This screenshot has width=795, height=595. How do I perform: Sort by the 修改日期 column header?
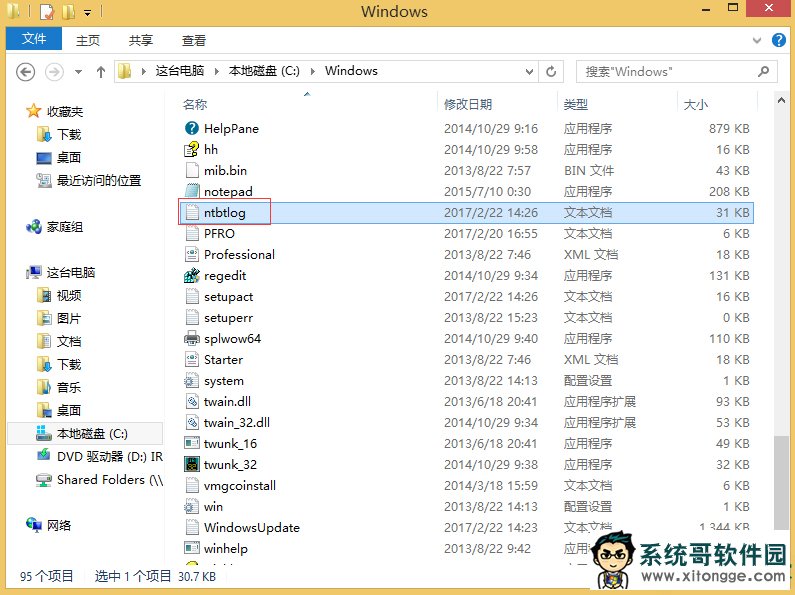click(x=468, y=104)
